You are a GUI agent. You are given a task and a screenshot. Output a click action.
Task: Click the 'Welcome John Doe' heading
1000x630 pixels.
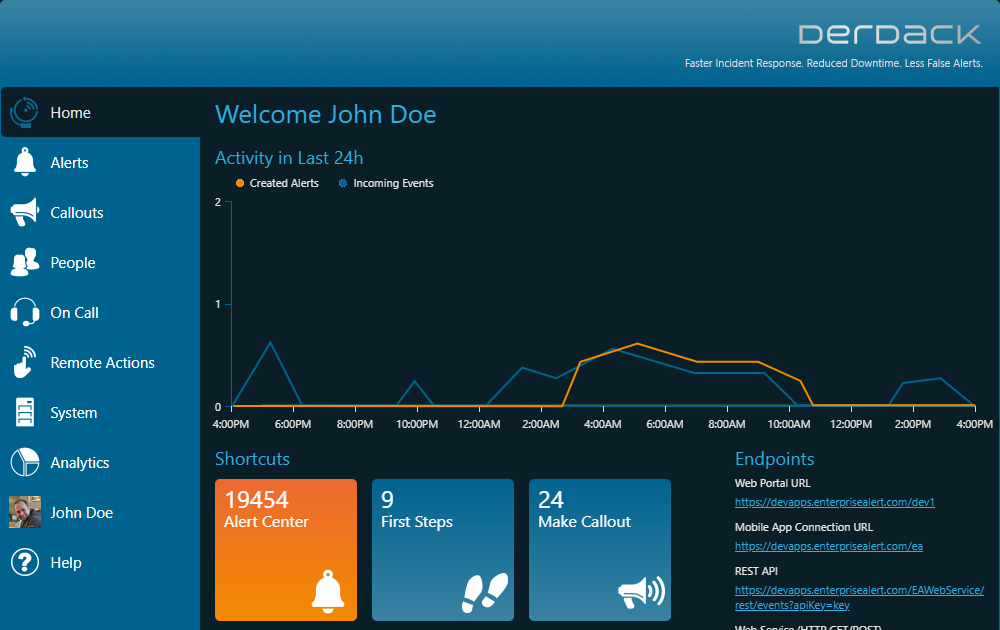tap(325, 115)
